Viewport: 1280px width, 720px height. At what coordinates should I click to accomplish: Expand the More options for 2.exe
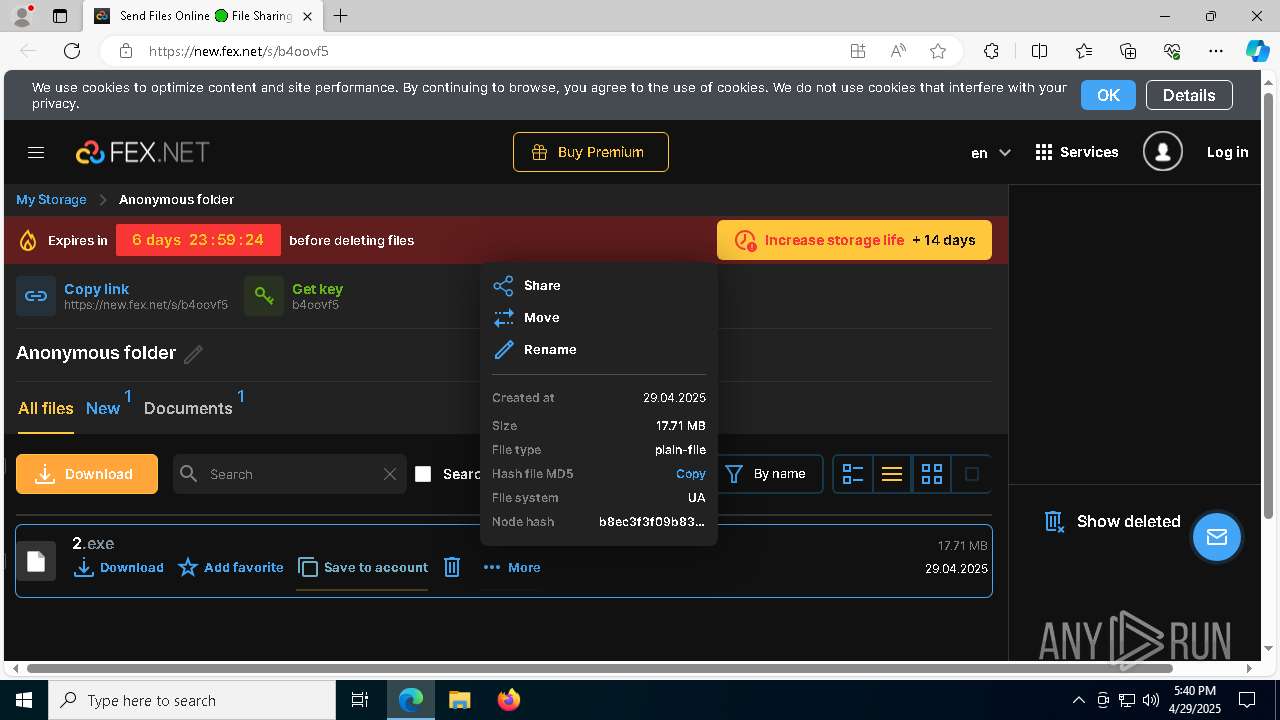(x=512, y=567)
